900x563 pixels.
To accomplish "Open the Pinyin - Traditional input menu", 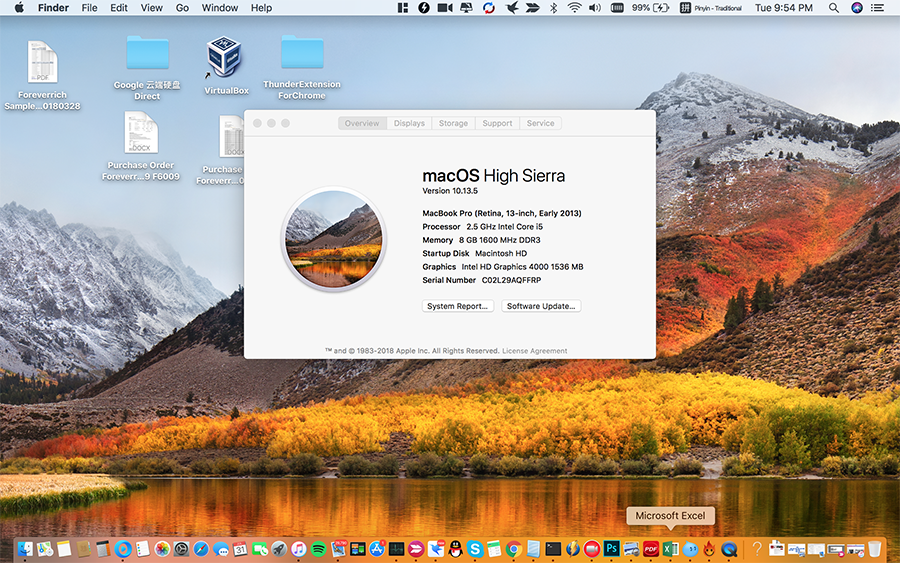I will pos(711,8).
